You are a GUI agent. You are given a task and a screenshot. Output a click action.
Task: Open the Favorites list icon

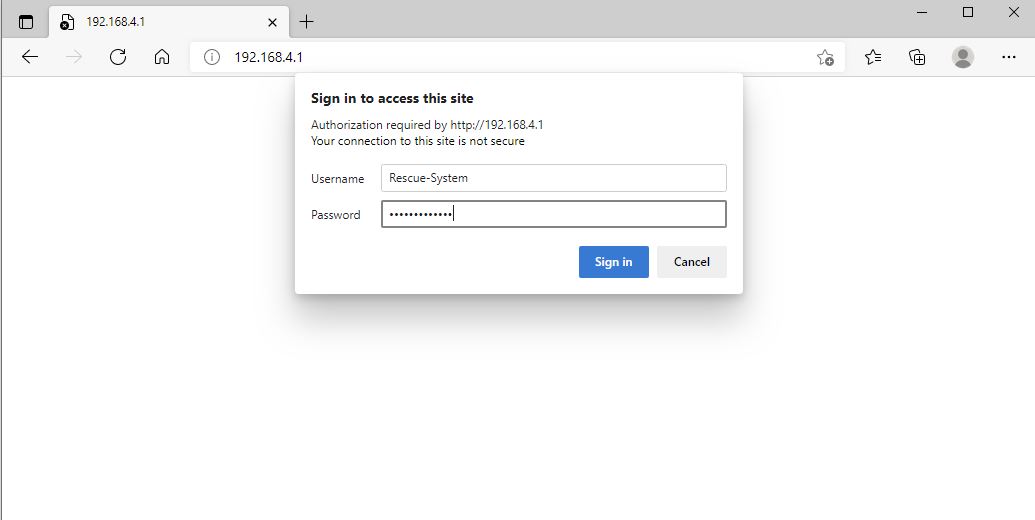(873, 57)
